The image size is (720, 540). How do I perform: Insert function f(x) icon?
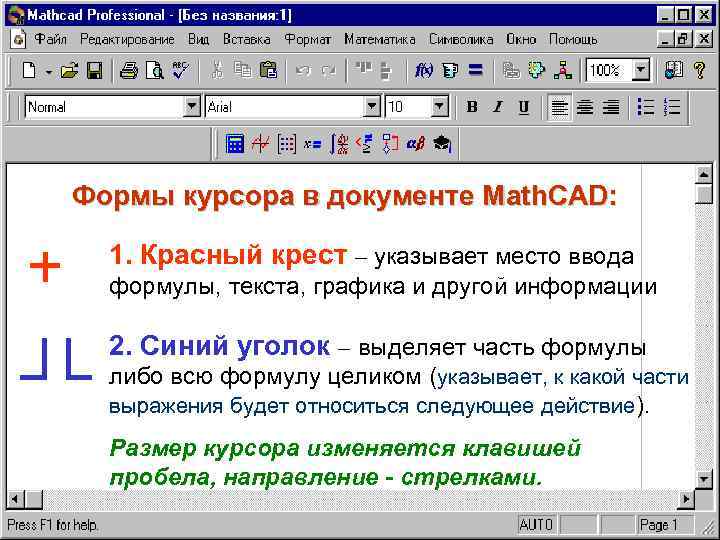[x=423, y=71]
